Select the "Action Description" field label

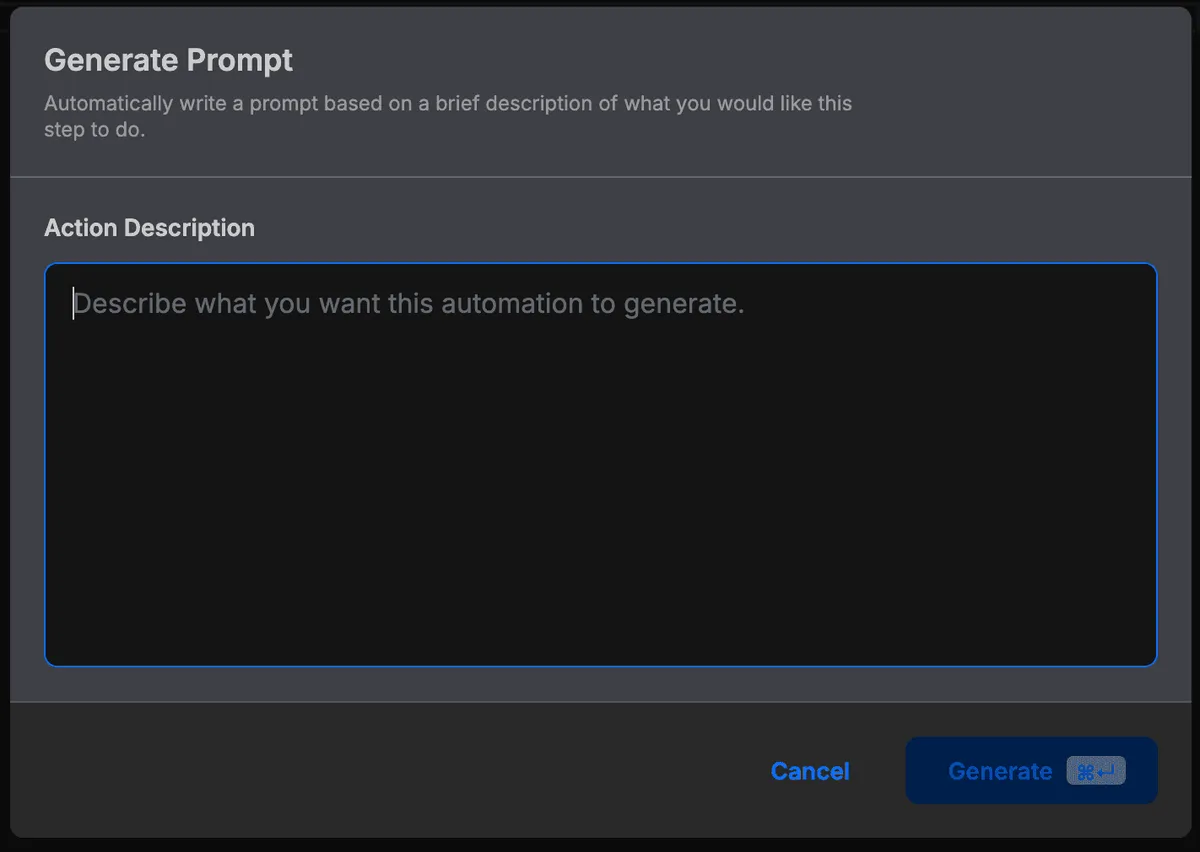[149, 228]
